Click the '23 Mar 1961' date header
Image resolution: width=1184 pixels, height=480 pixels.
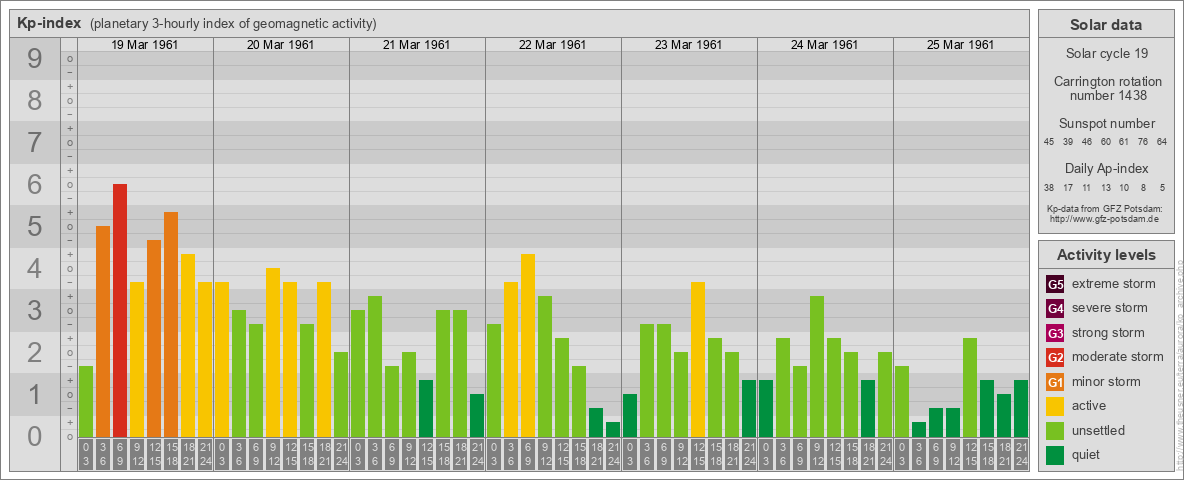coord(689,45)
